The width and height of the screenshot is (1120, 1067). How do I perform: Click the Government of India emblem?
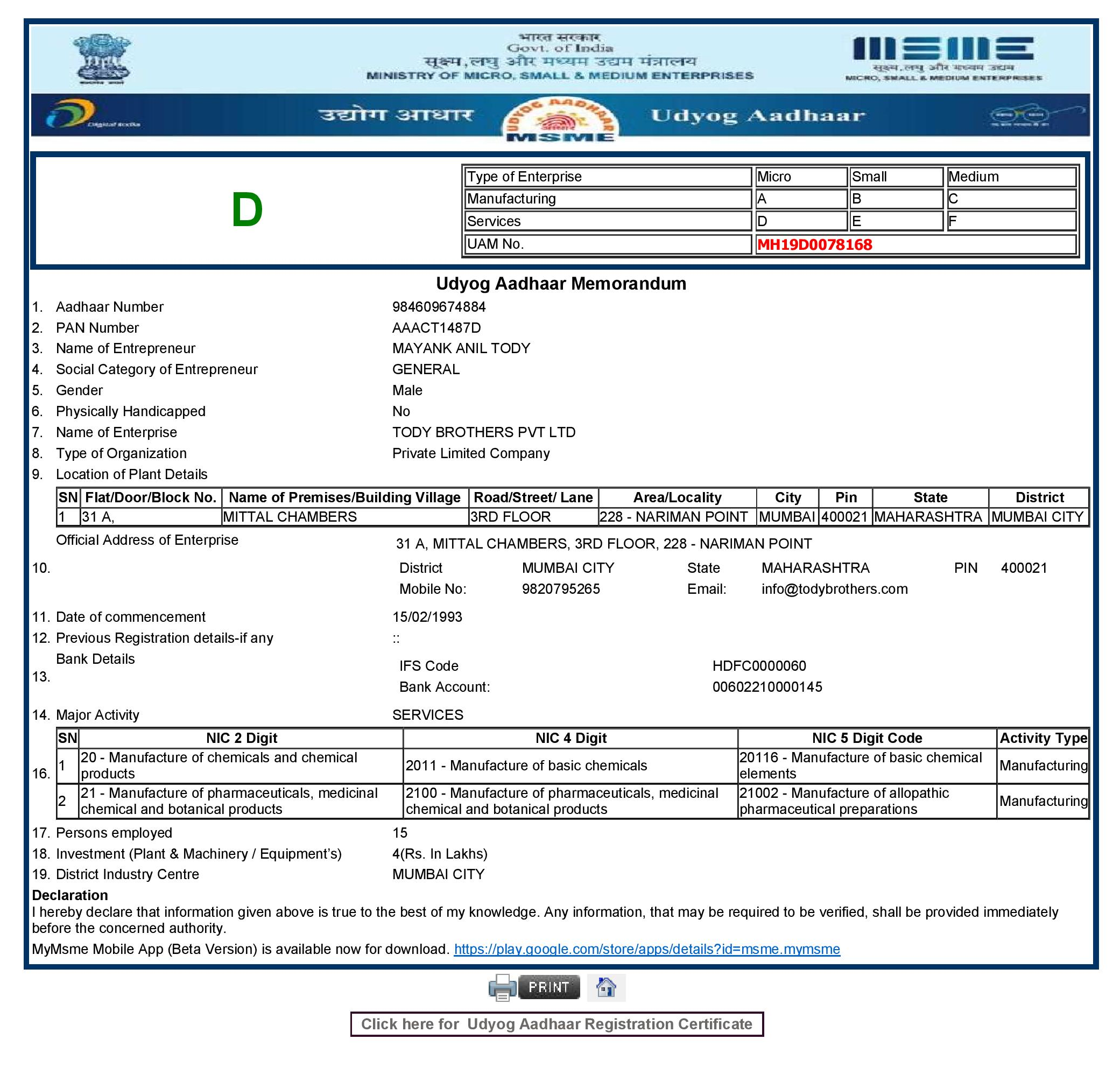102,59
